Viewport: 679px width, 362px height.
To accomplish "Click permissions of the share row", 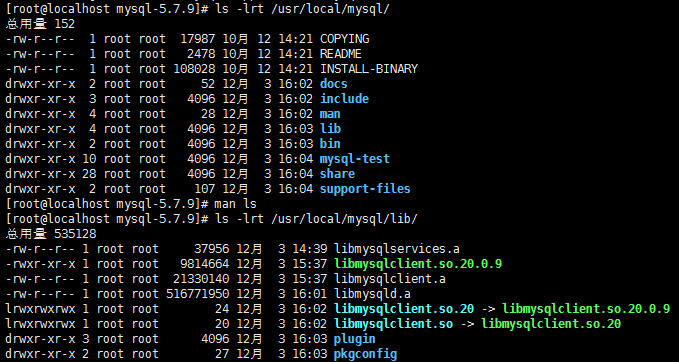I will point(40,174).
